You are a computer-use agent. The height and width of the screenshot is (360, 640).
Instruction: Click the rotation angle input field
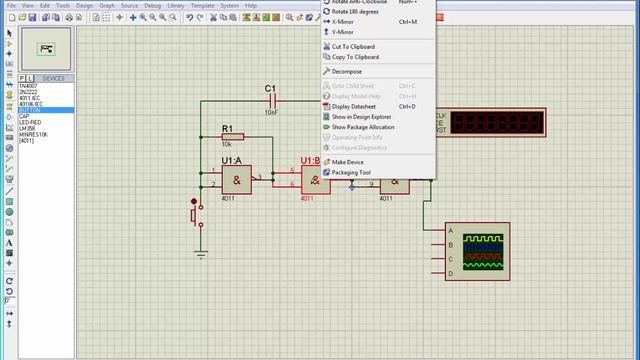point(10,301)
